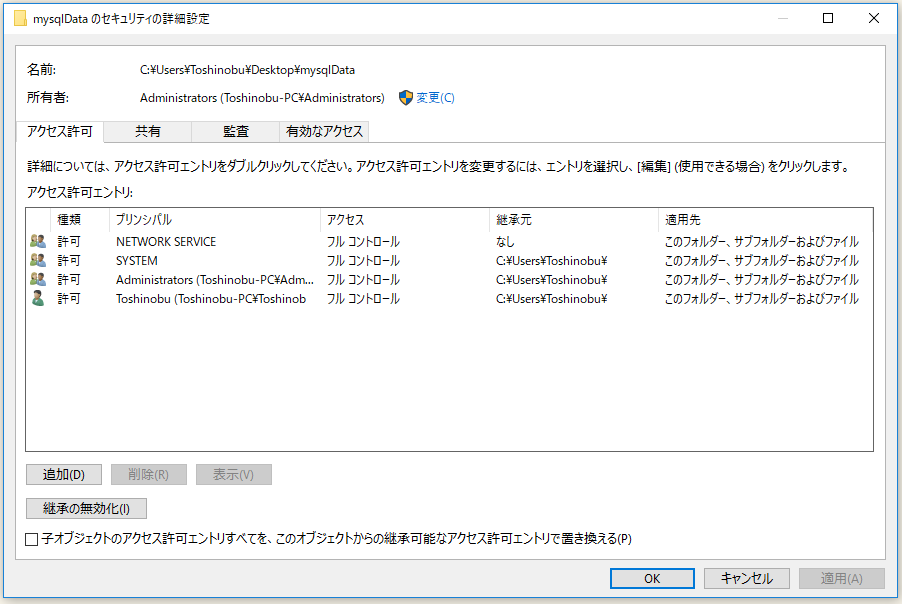Image resolution: width=902 pixels, height=604 pixels.
Task: Select the Toshinobu (Toshinobu-PC¥Toshinob entry
Action: click(211, 299)
